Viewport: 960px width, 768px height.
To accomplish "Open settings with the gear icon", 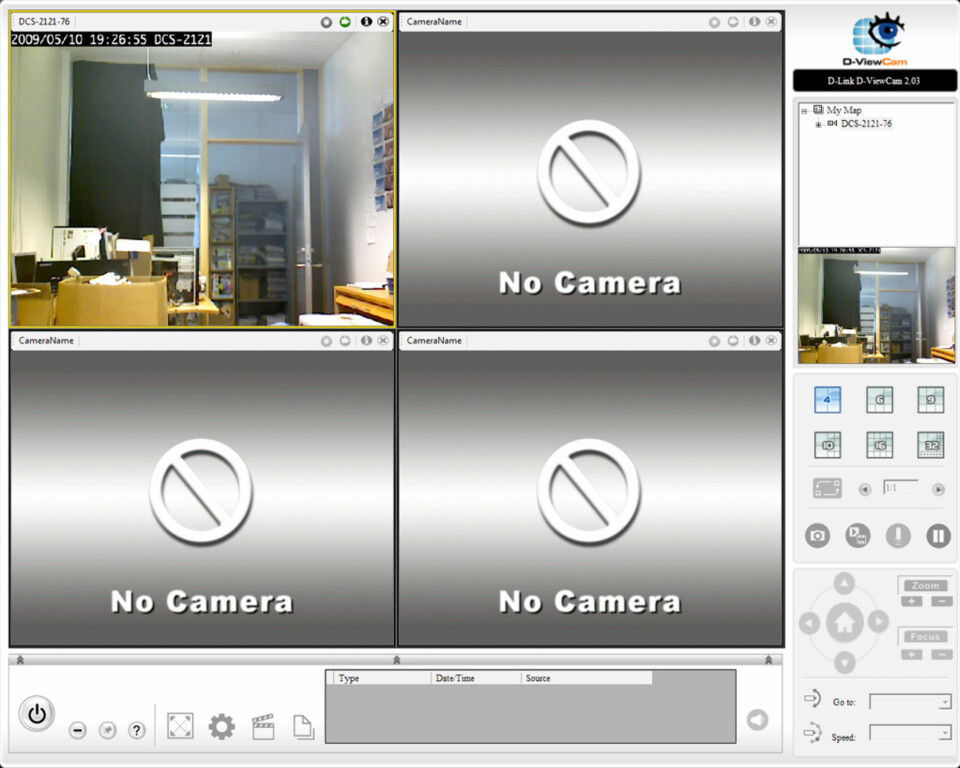I will pyautogui.click(x=221, y=727).
